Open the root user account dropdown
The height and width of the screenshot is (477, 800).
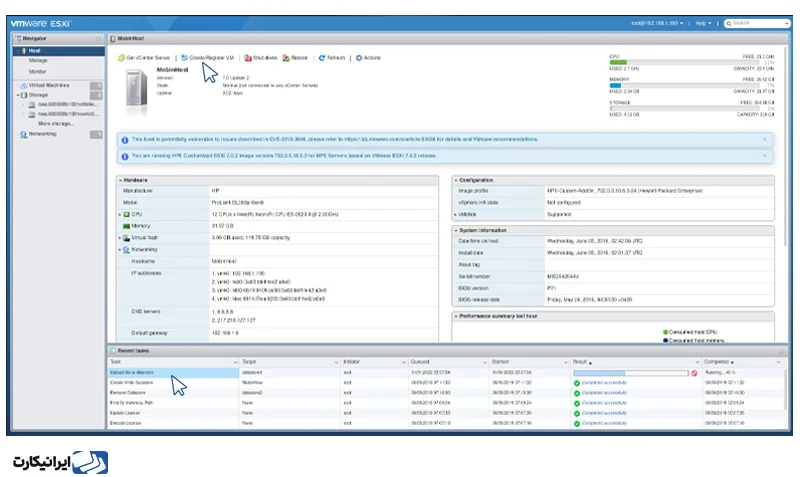[657, 23]
